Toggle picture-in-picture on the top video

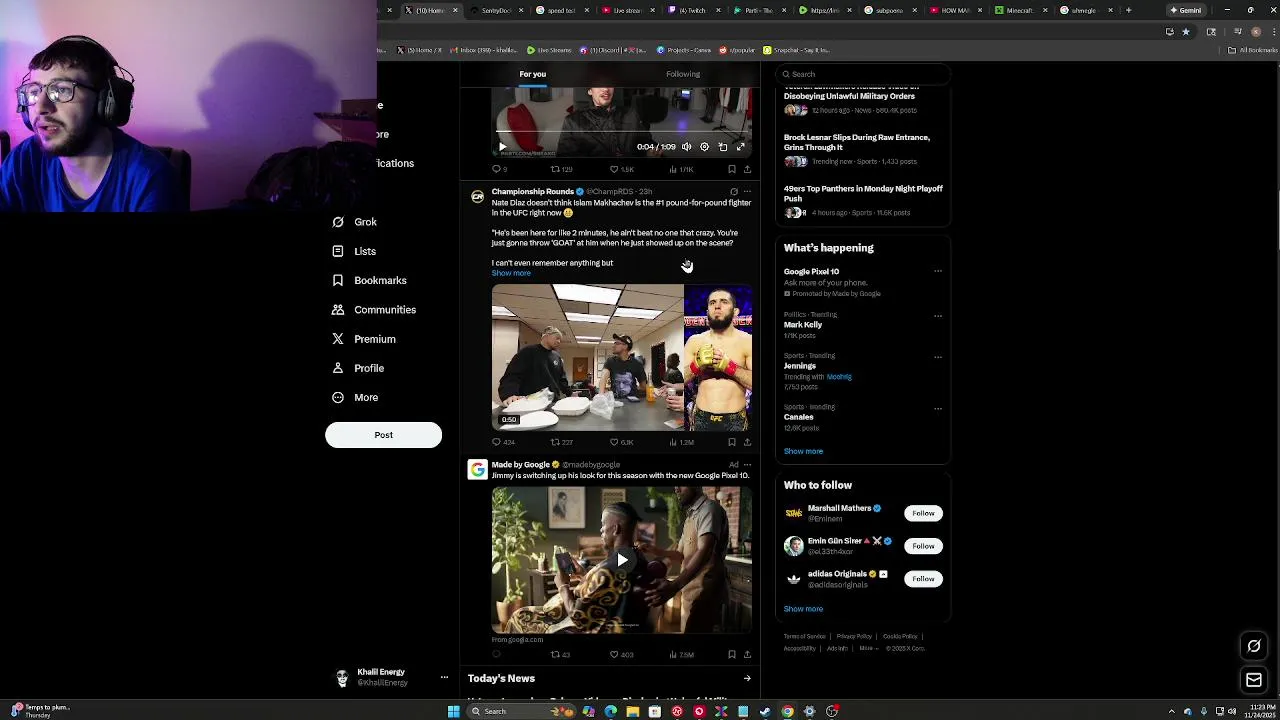click(x=723, y=147)
